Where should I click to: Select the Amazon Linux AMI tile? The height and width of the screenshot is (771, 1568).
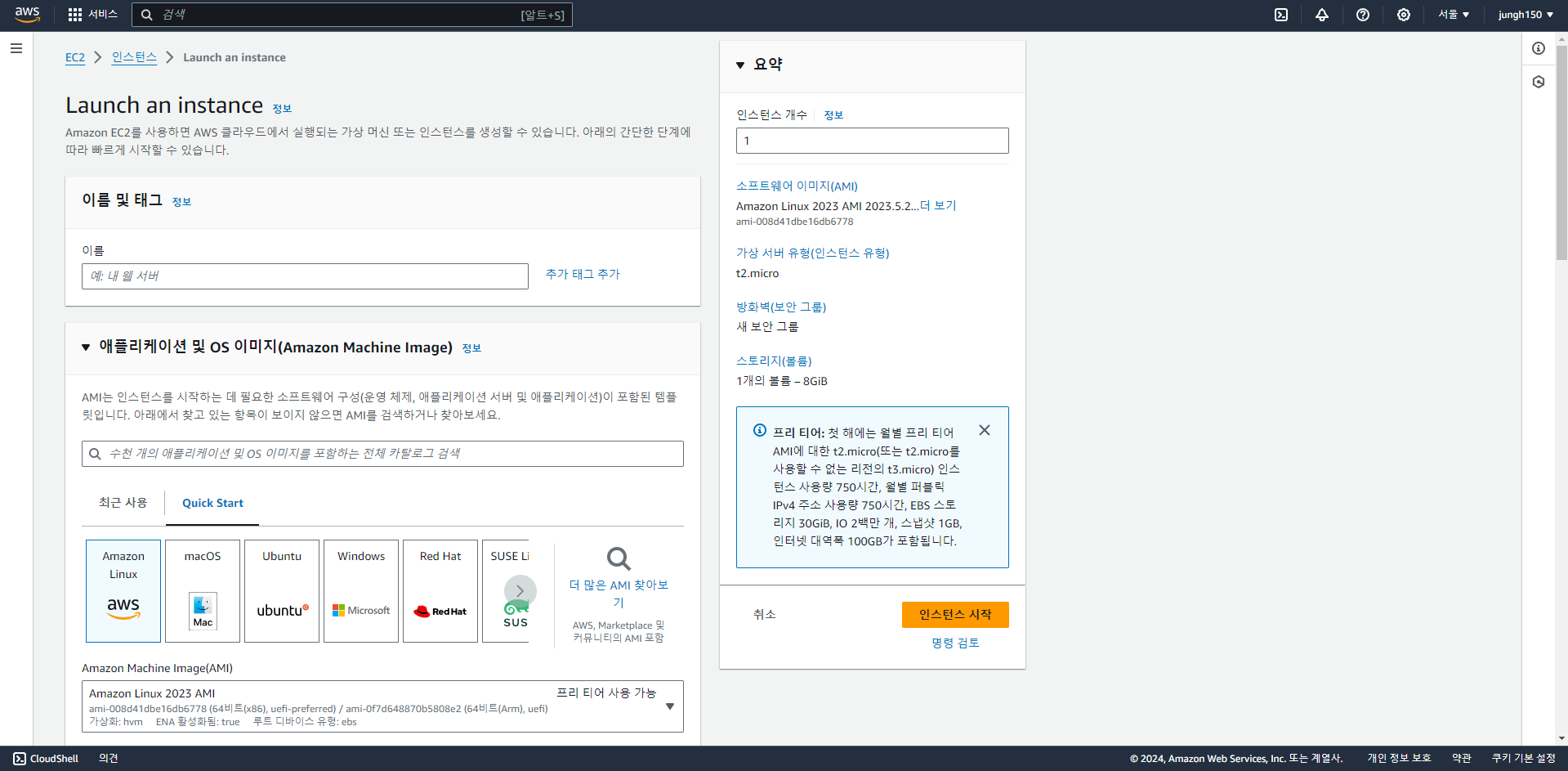(123, 591)
